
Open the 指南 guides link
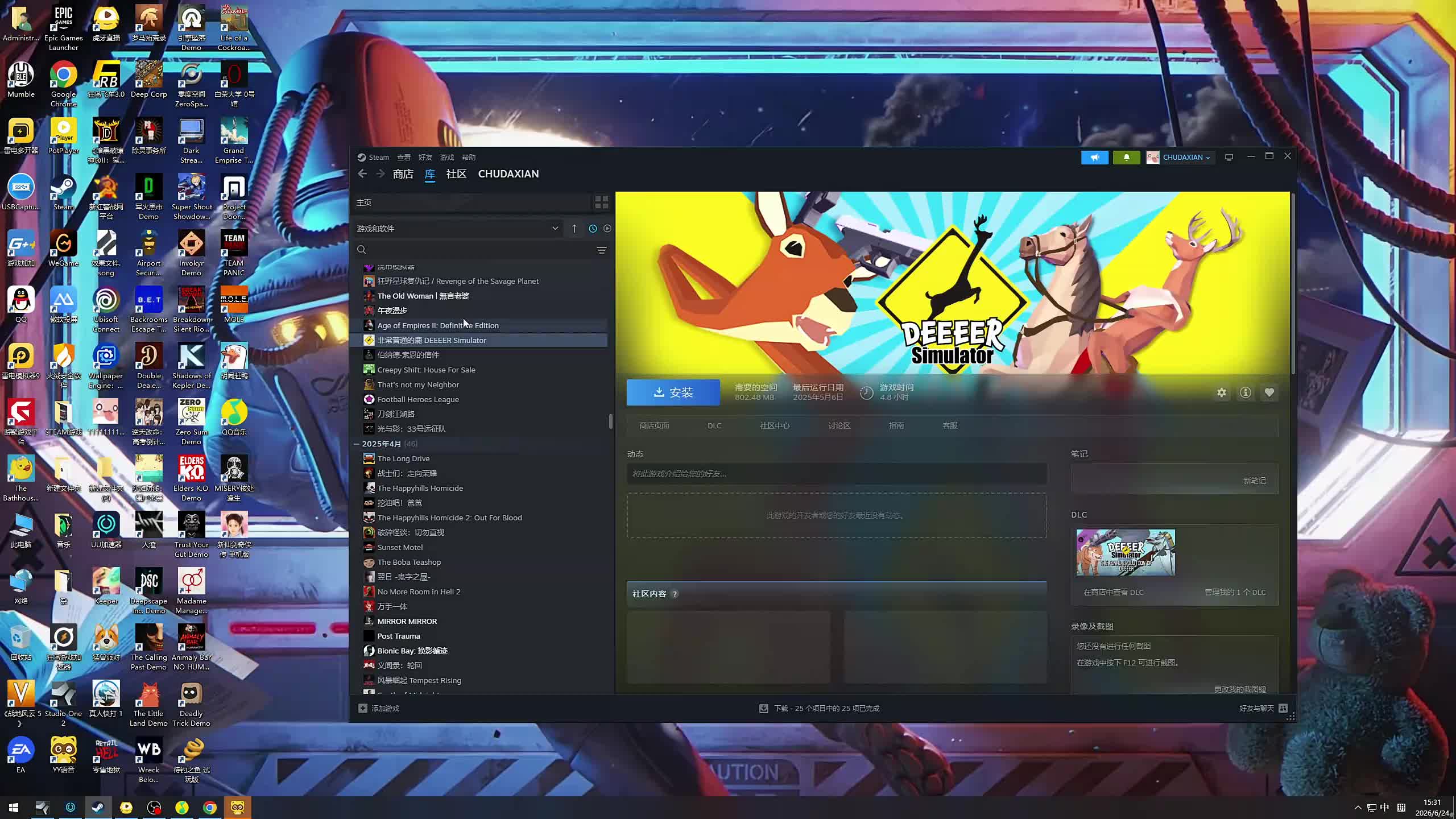(896, 425)
